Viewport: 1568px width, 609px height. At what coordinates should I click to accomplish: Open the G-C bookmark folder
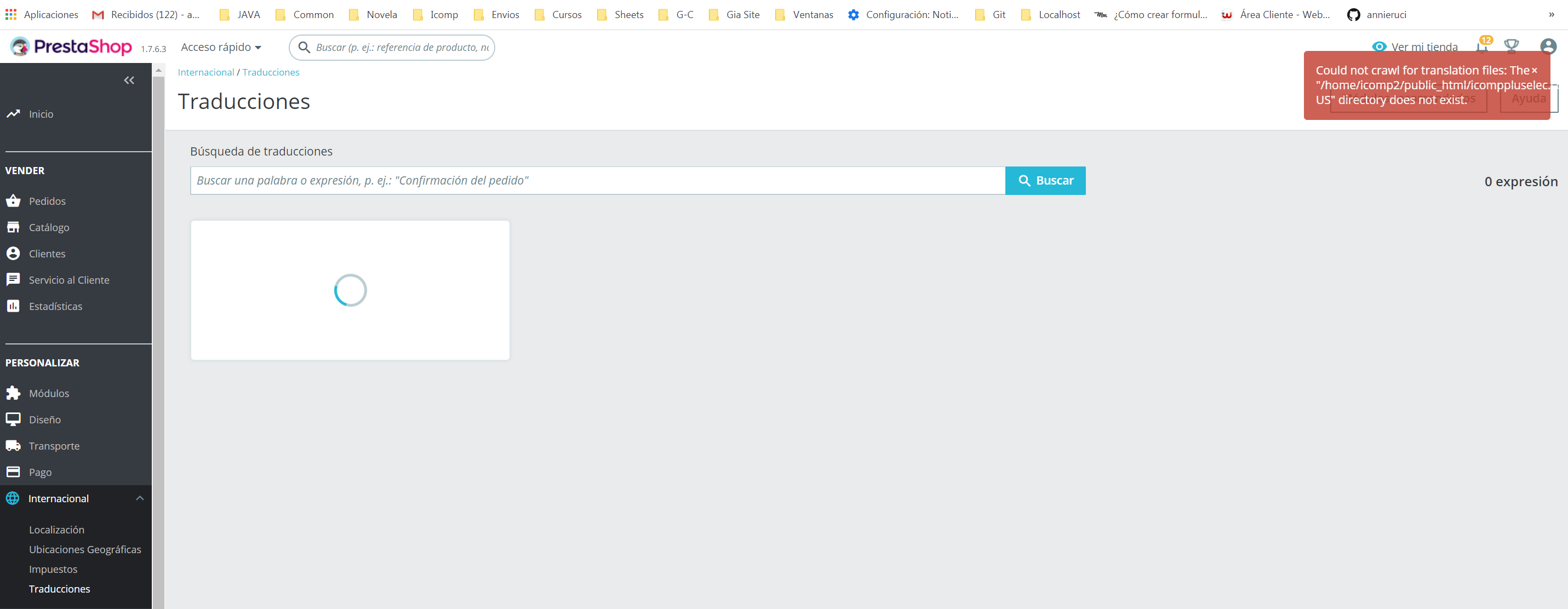point(676,14)
